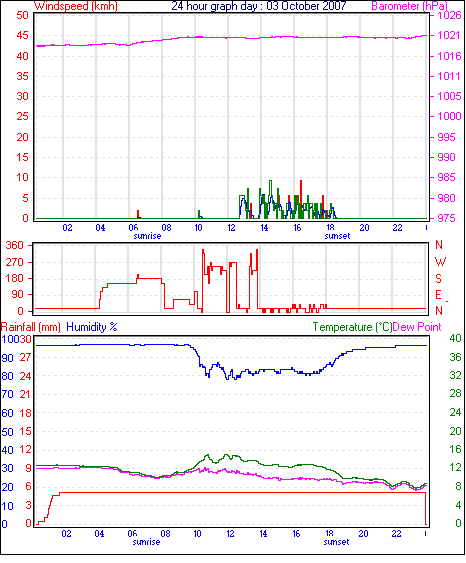Screen dimensions: 466x563
Task: Click the 22 hour tick on bottom graph
Action: 396,534
